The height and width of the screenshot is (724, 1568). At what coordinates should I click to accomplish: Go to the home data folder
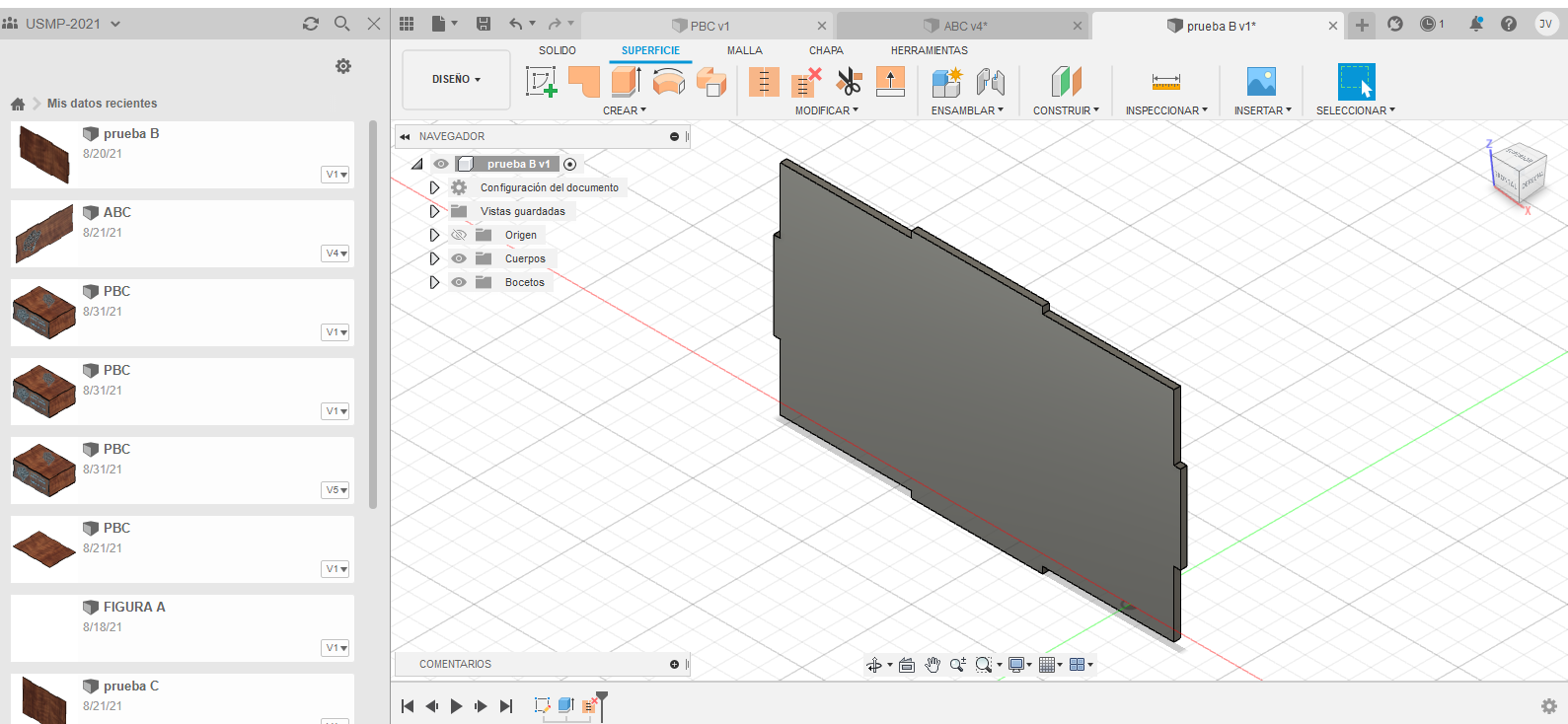point(18,104)
